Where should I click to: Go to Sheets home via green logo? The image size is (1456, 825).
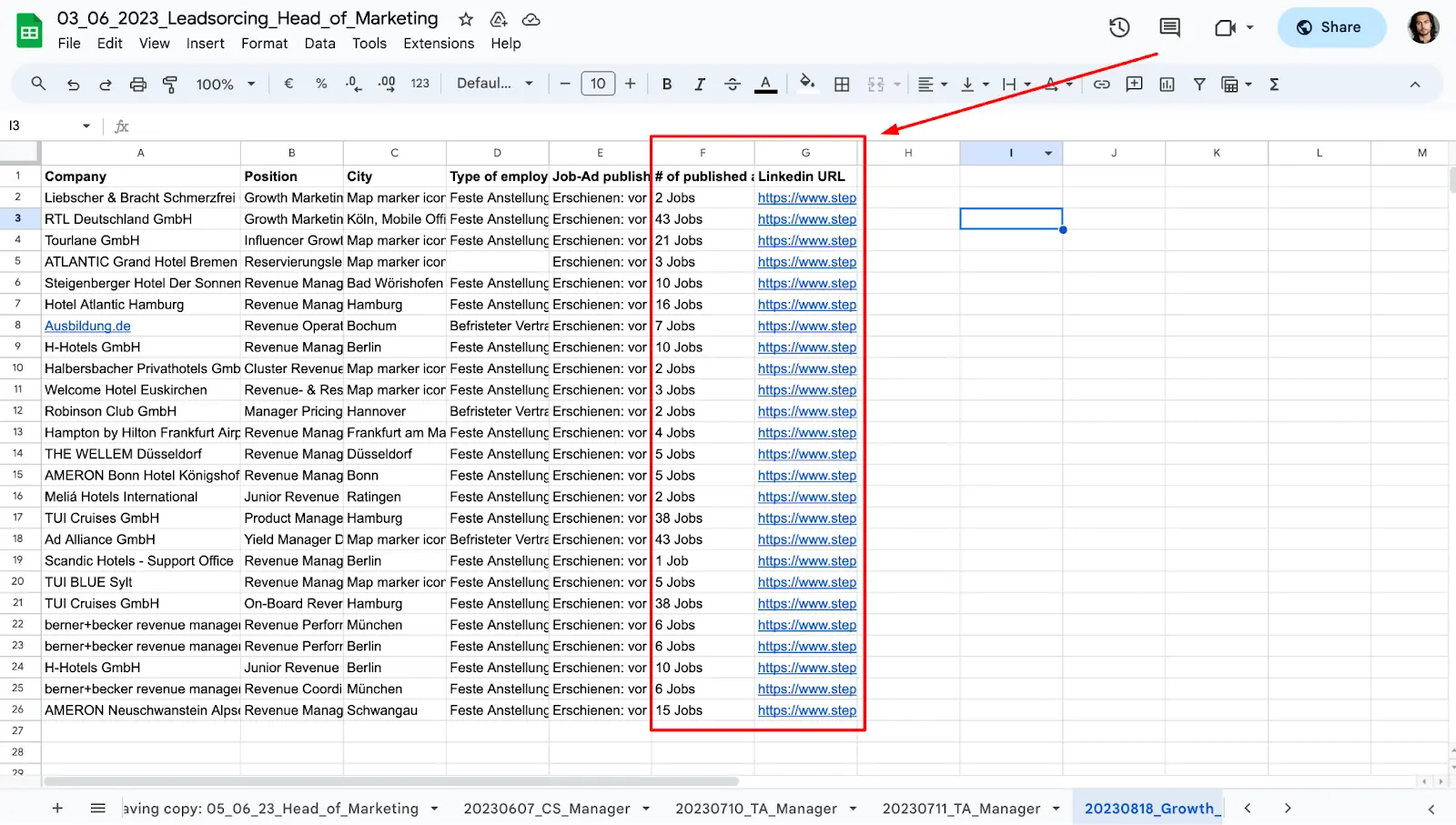coord(30,30)
